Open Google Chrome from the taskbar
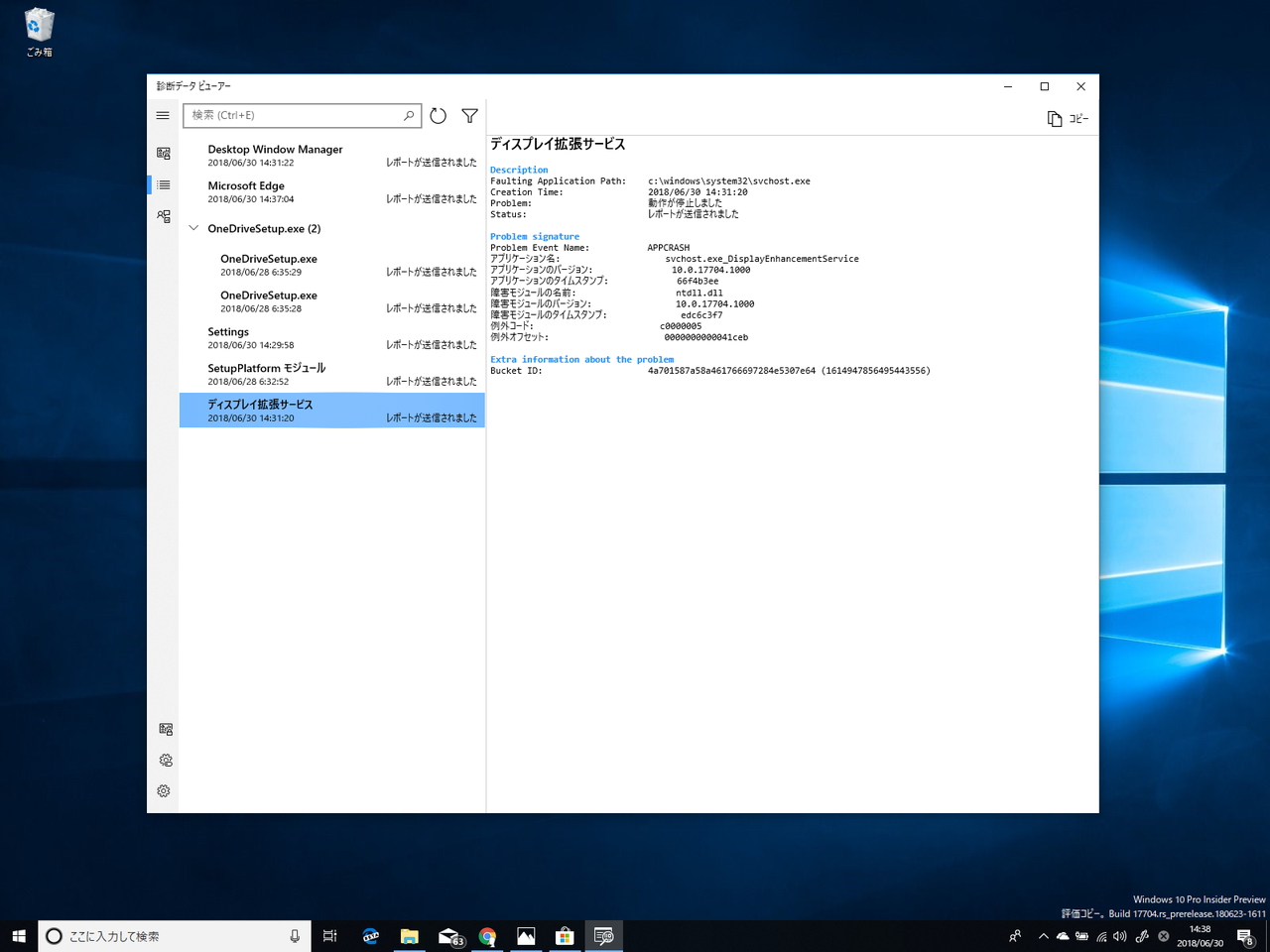The height and width of the screenshot is (952, 1270). point(487,936)
